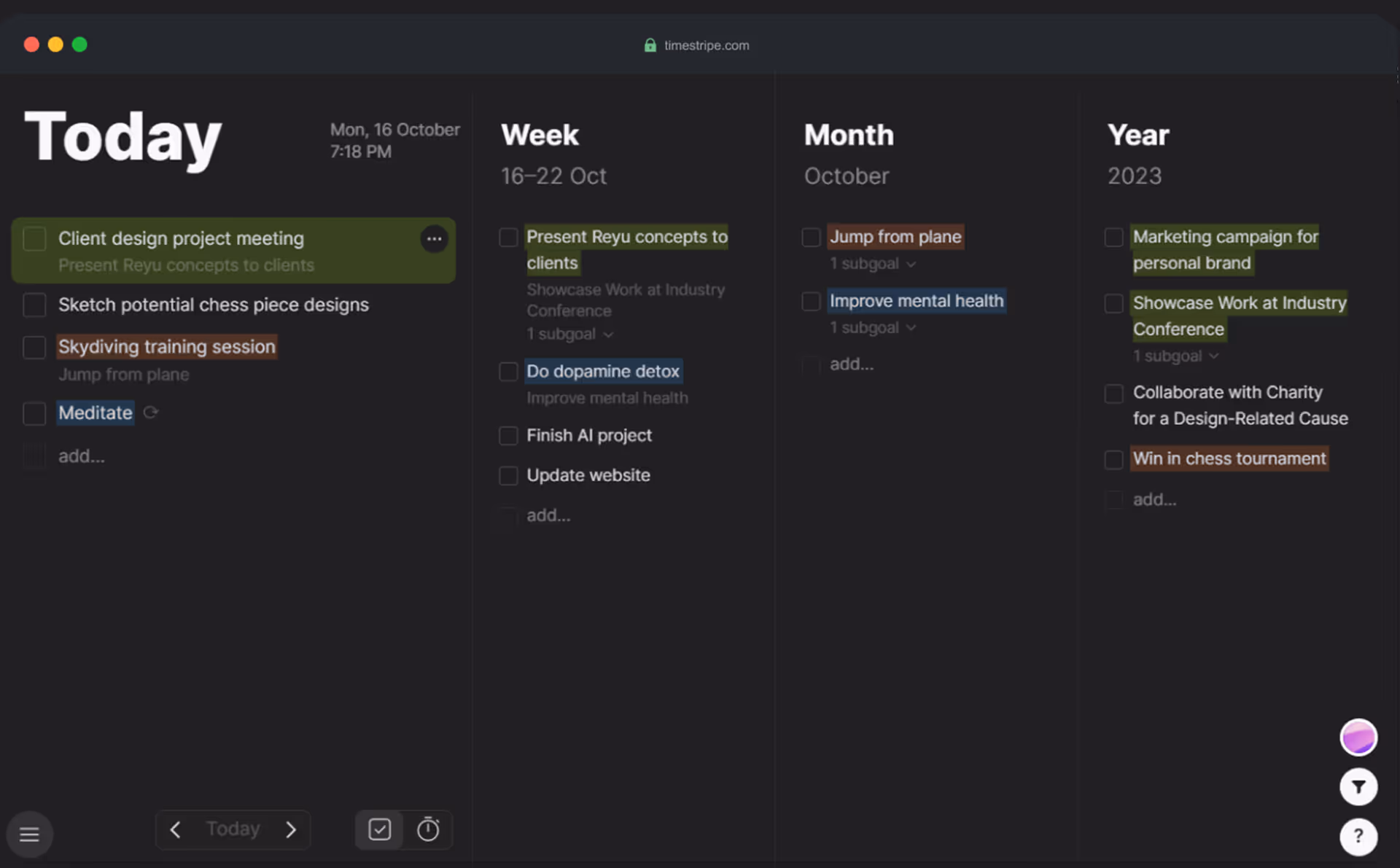Image resolution: width=1400 pixels, height=868 pixels.
Task: Open the hamburger menu at bottom left
Action: click(29, 834)
